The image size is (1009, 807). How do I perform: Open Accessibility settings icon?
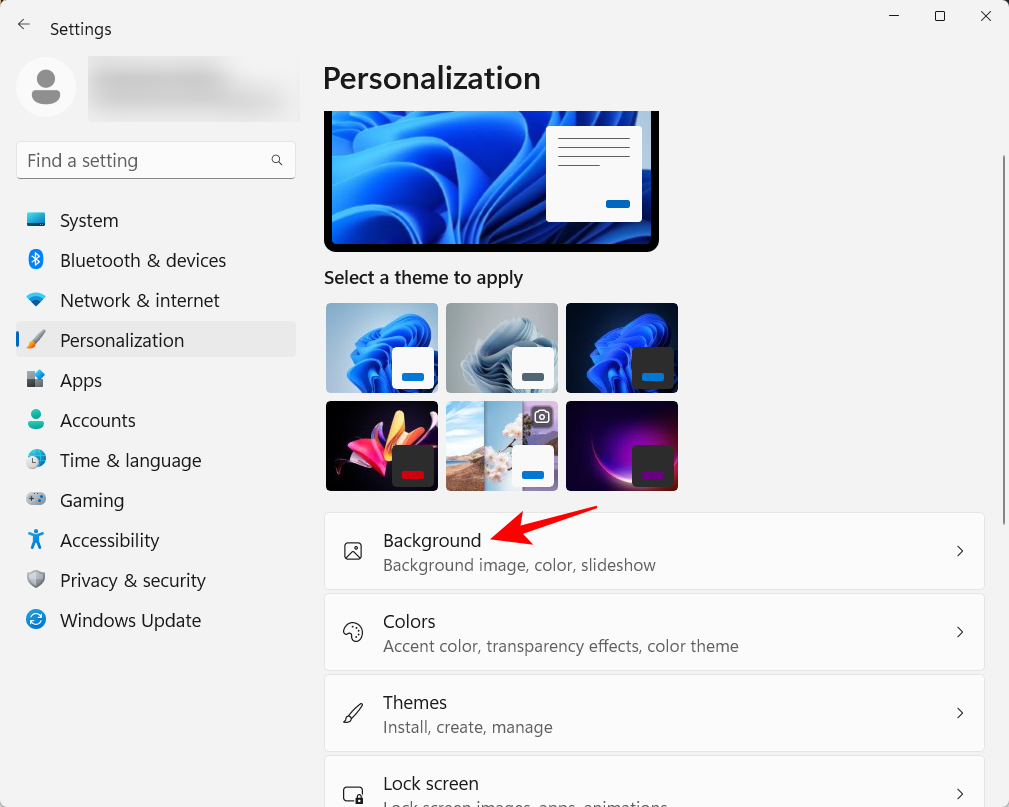[x=36, y=540]
